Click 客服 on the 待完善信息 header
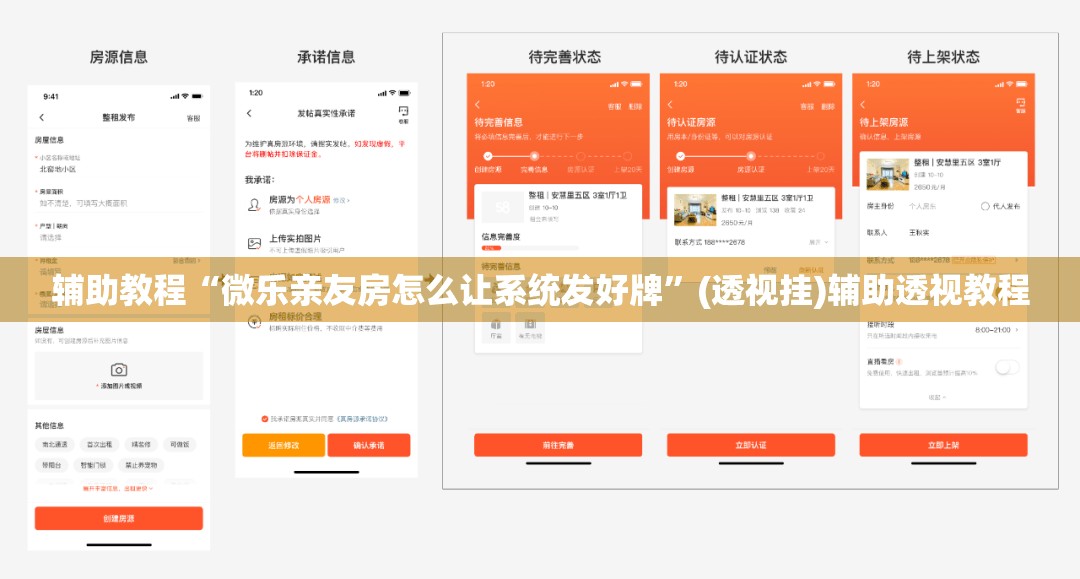Viewport: 1080px width, 579px height. pos(614,107)
